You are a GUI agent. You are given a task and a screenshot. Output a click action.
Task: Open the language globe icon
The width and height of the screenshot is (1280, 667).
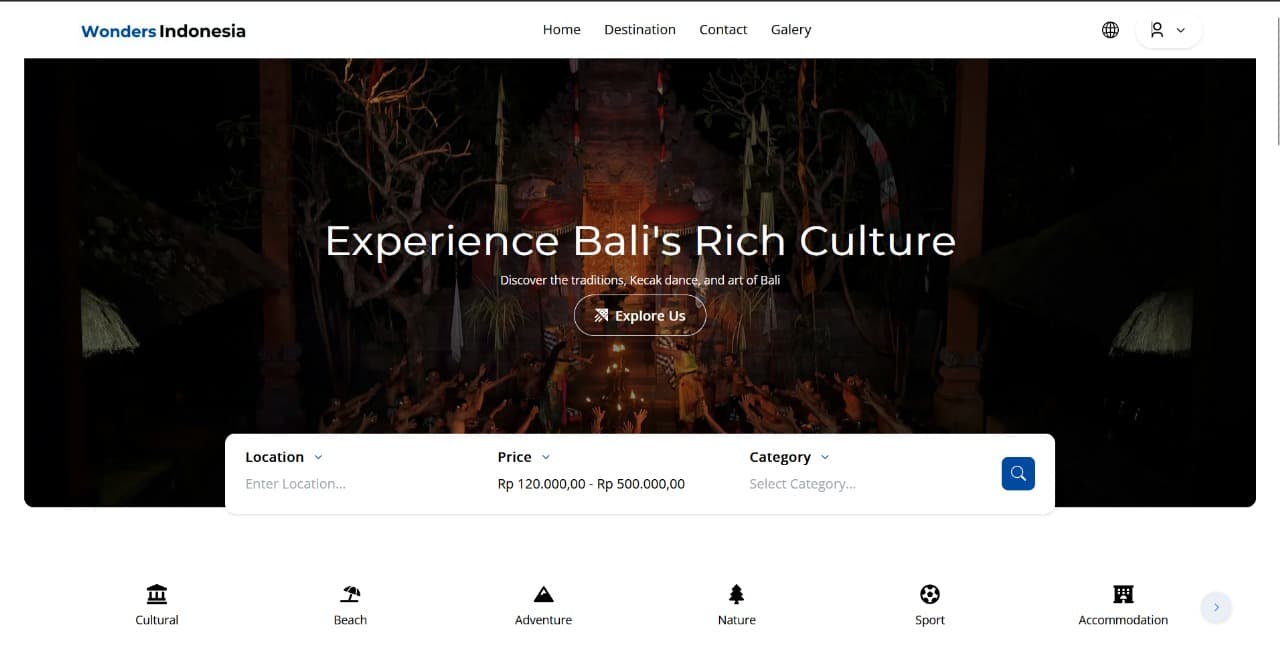tap(1110, 29)
